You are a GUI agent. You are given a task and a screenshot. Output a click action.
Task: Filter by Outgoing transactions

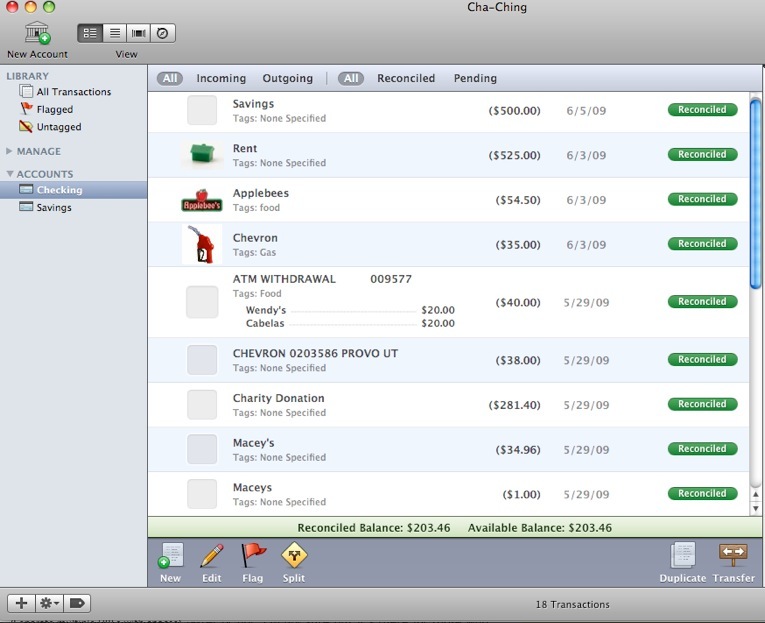click(x=287, y=78)
